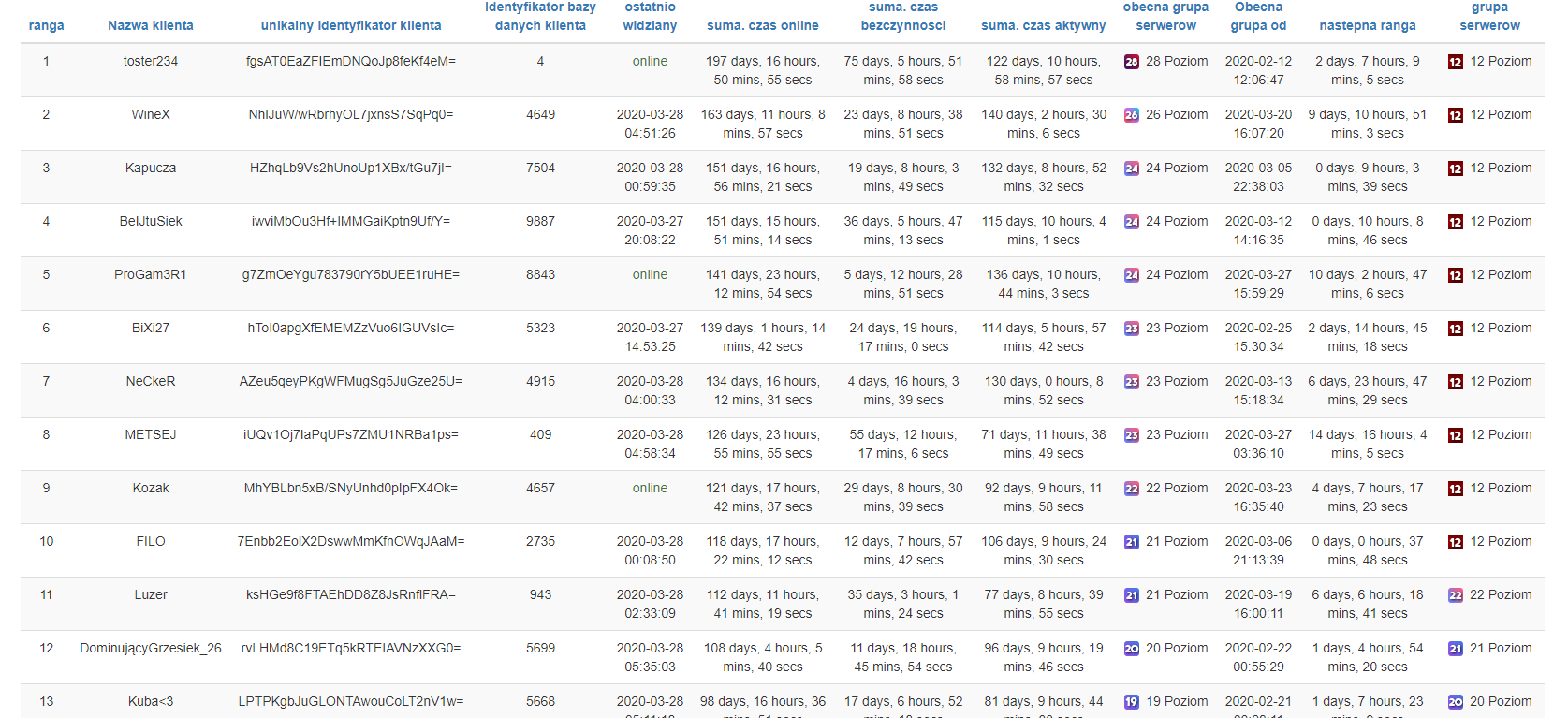
Task: Click ProGam3R1's 24 Poziom group icon
Action: 1132,275
